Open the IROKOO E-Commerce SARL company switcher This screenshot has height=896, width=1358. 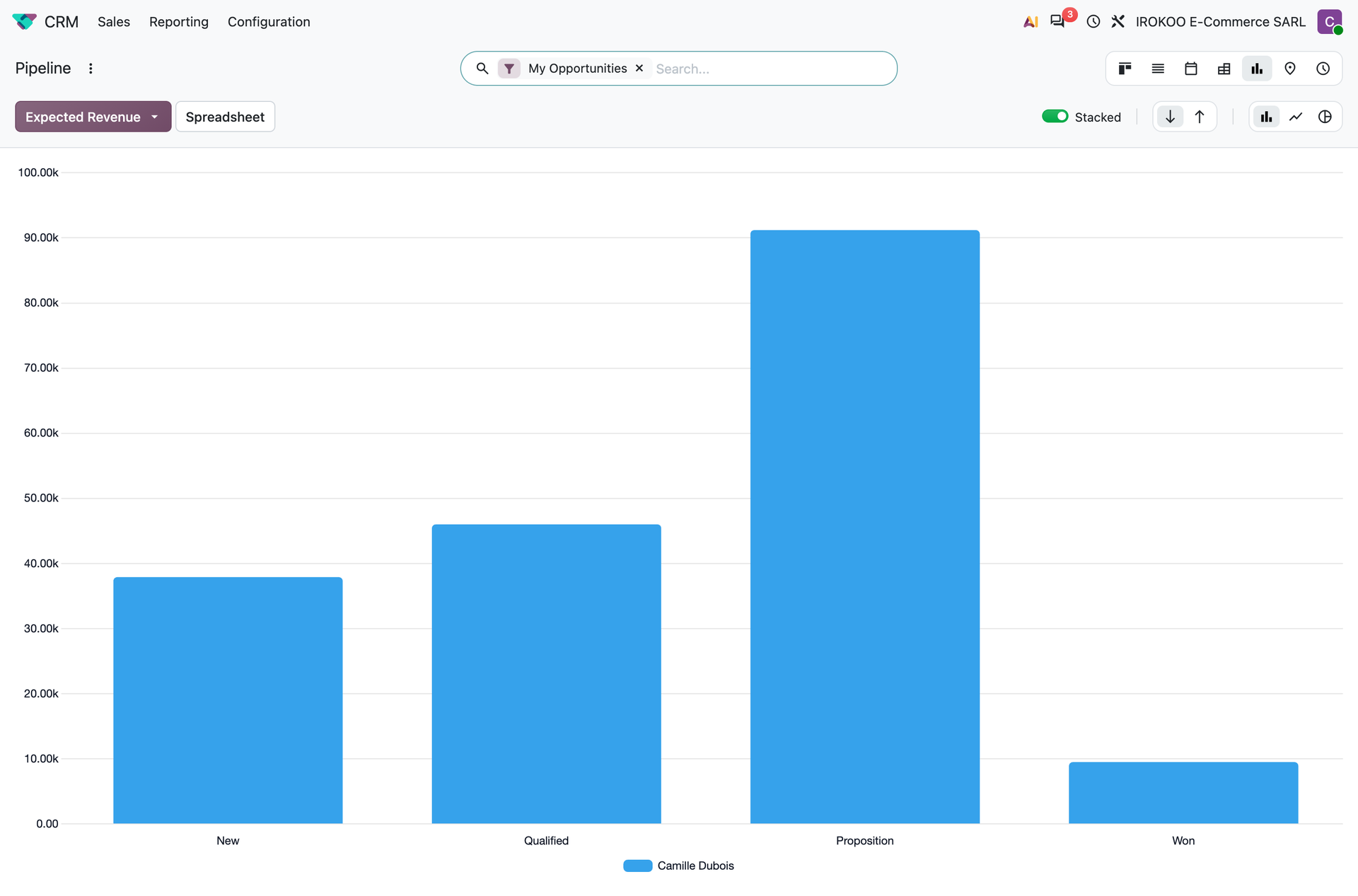pos(1220,22)
